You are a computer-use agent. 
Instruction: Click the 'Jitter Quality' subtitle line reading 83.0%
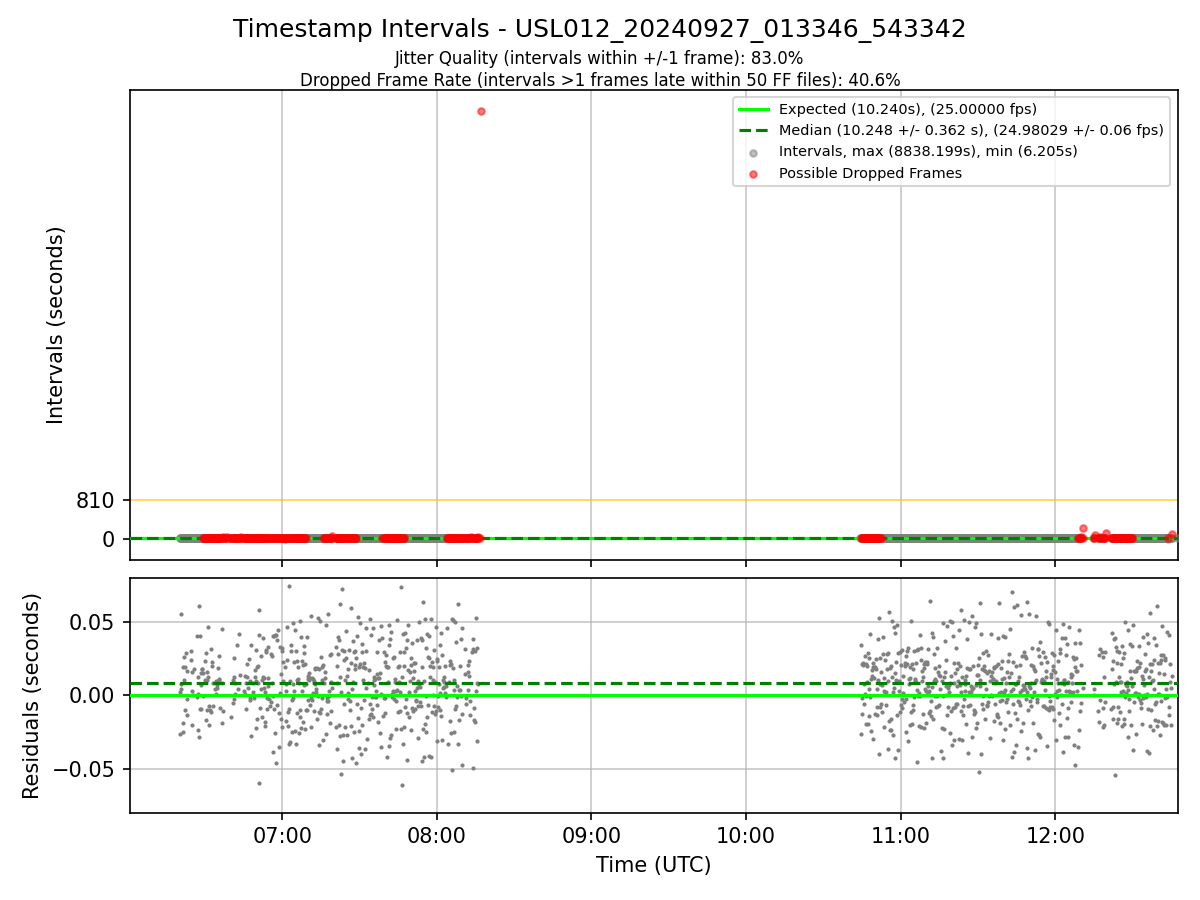click(599, 58)
